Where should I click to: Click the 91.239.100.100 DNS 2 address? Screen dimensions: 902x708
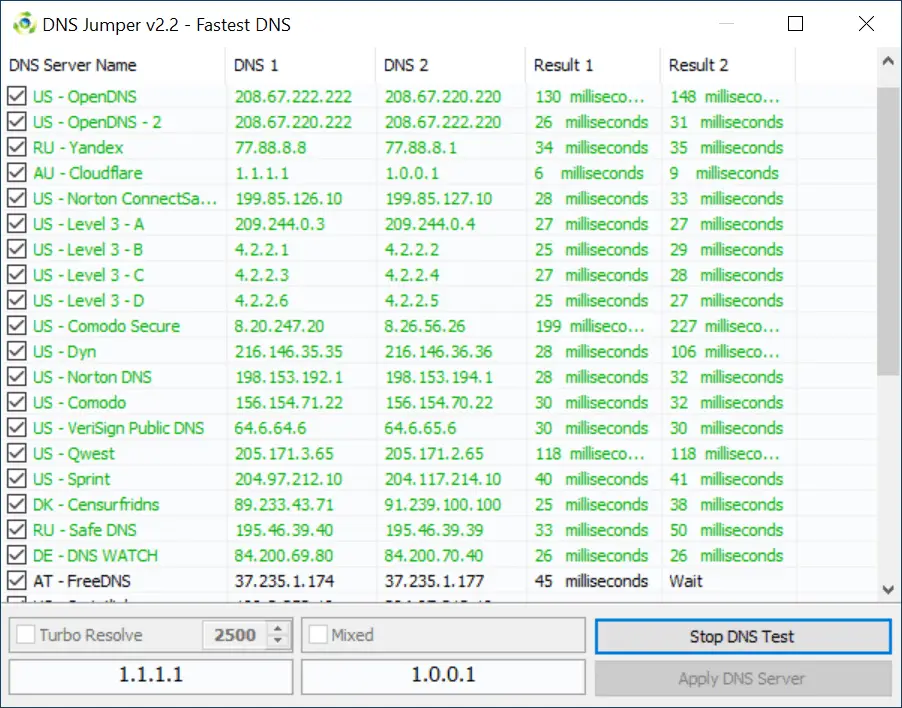pos(442,504)
